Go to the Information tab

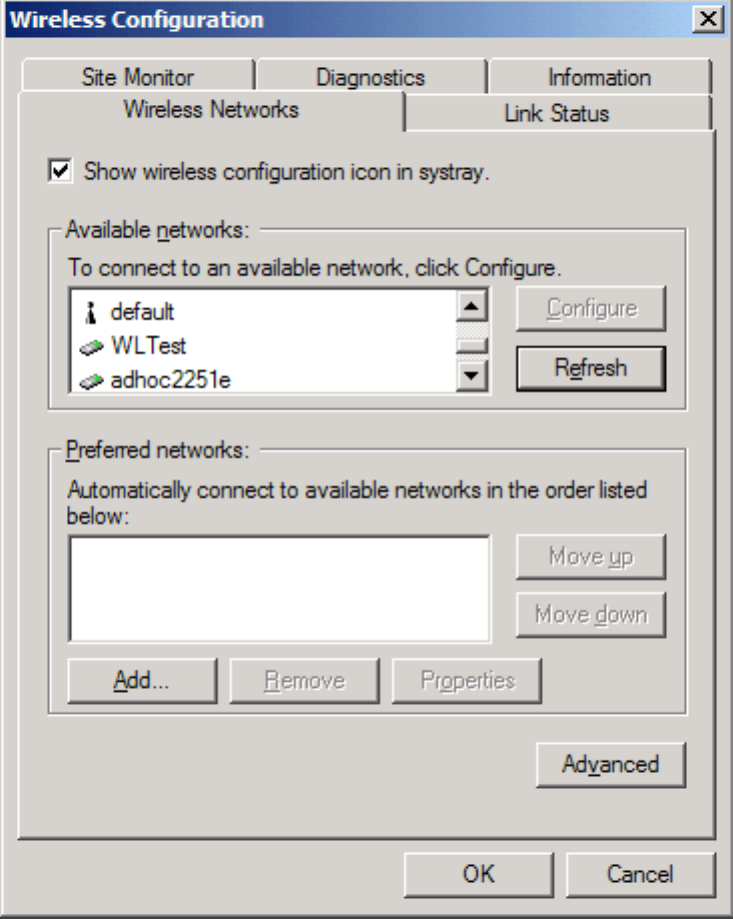pos(598,77)
